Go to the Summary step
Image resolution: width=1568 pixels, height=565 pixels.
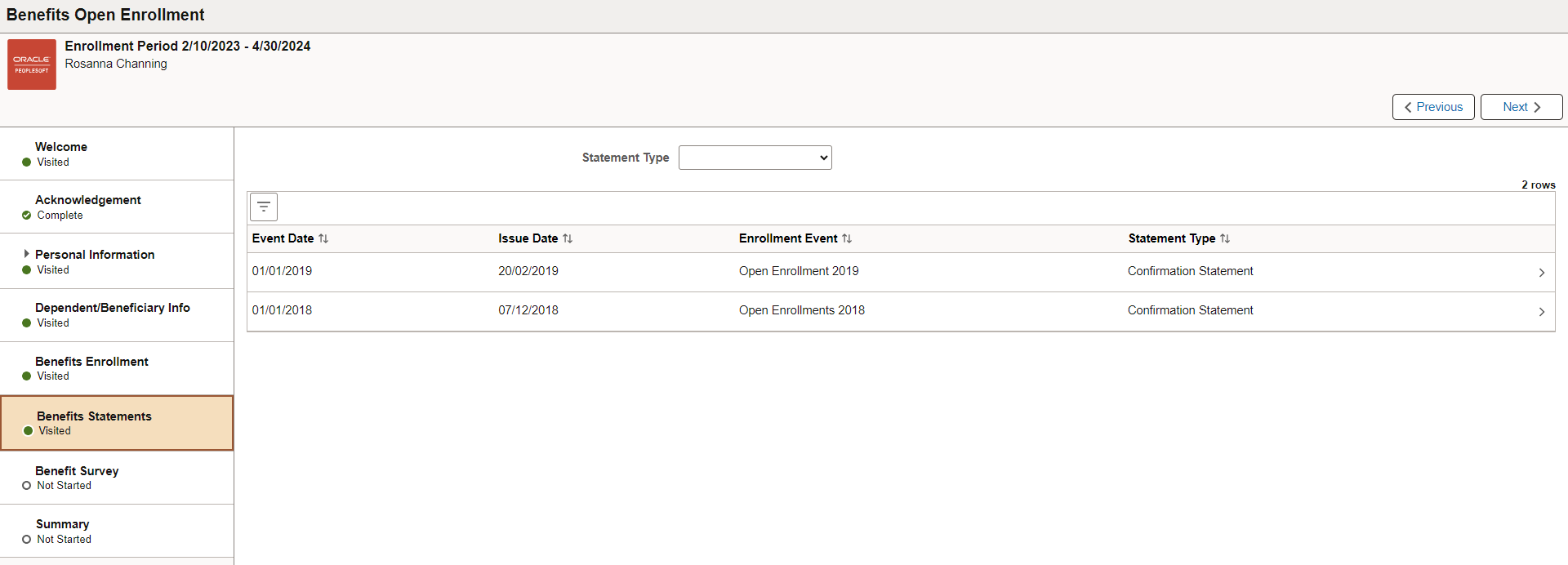pyautogui.click(x=117, y=531)
